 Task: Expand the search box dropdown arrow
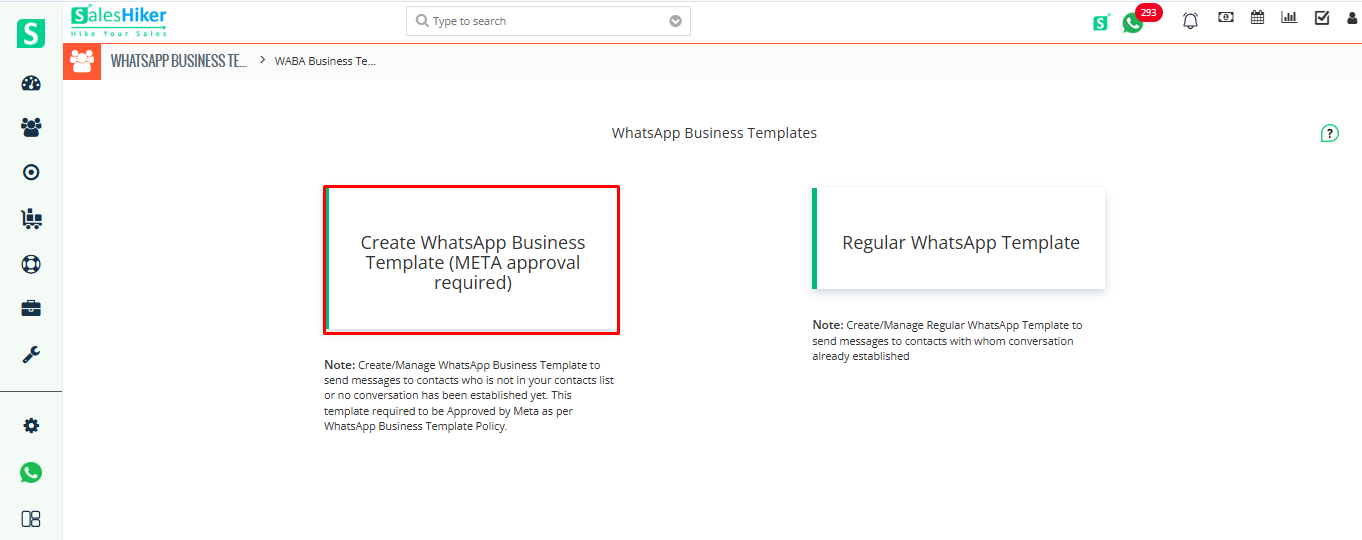pos(675,21)
